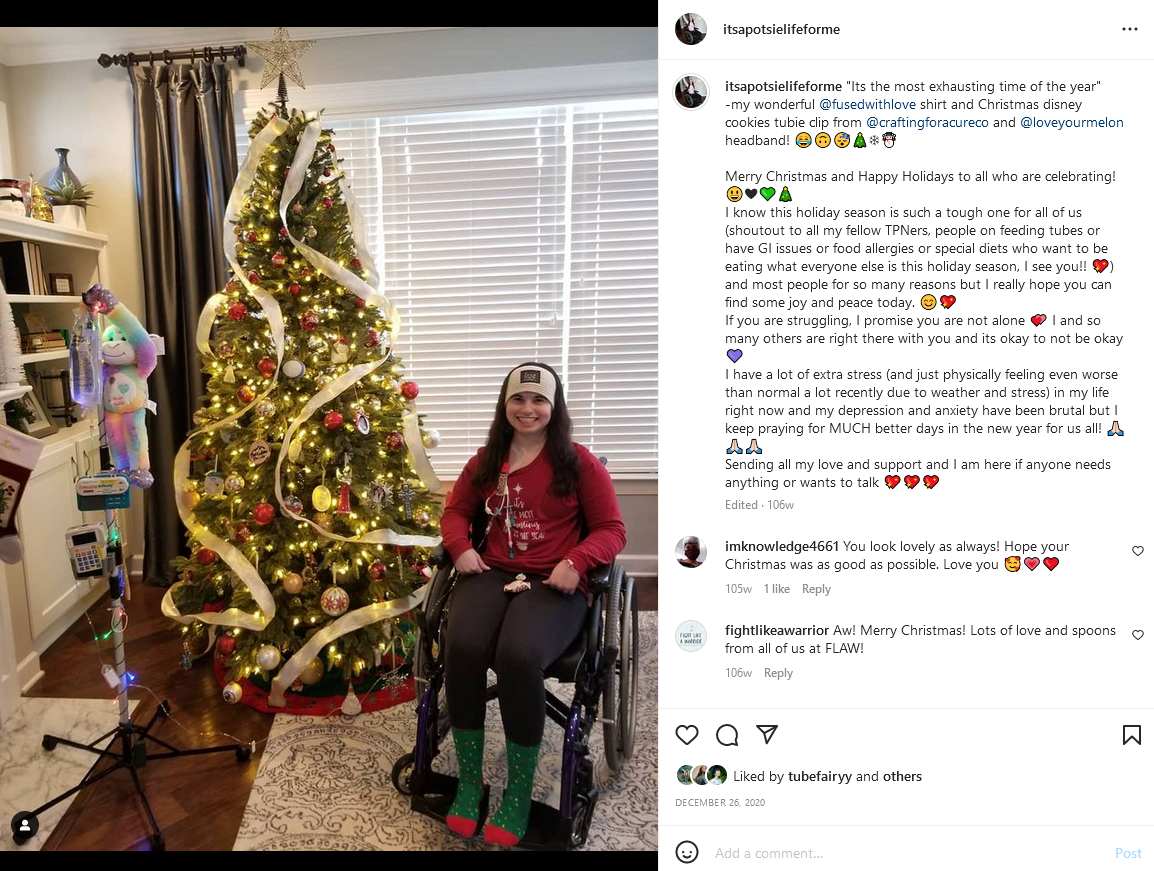Open the three-dot more options menu
Screen dimensions: 1154x871
pyautogui.click(x=1130, y=29)
